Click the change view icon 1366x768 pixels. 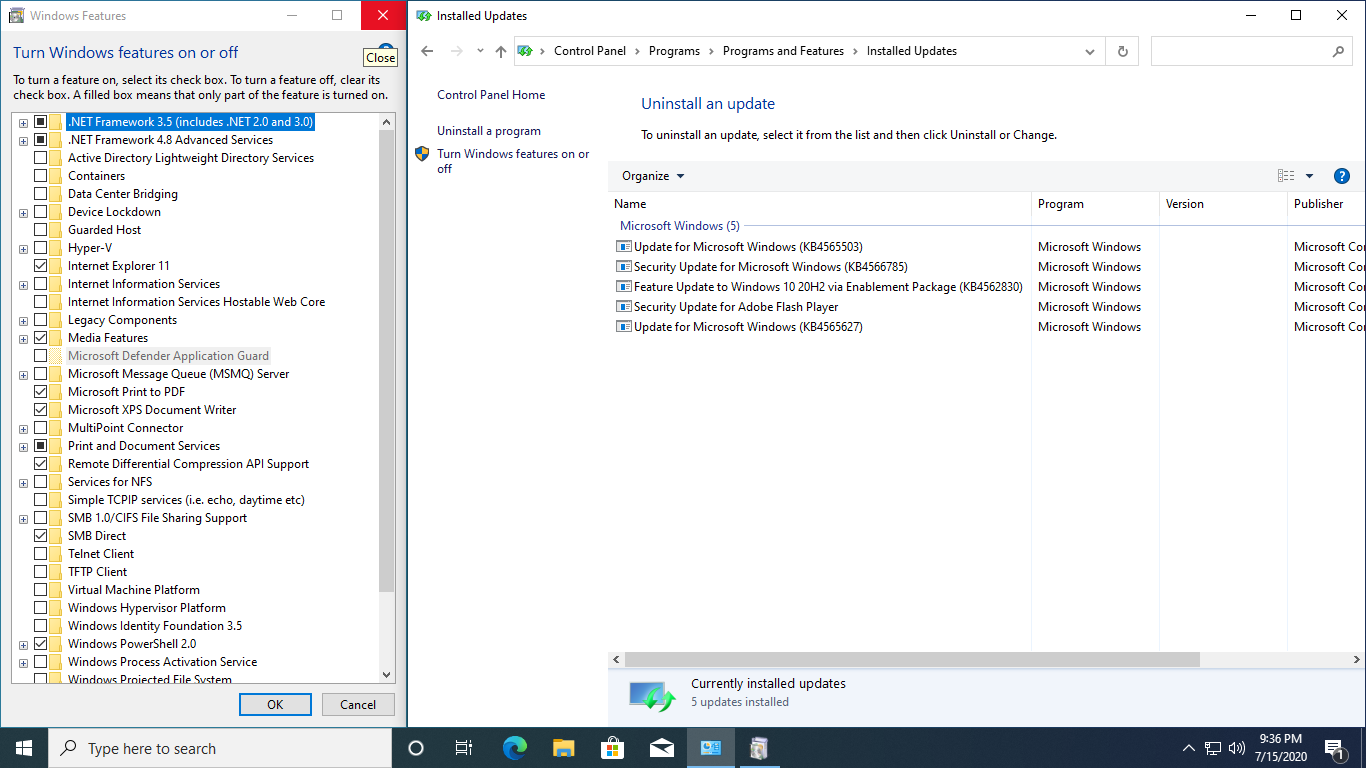pyautogui.click(x=1286, y=176)
